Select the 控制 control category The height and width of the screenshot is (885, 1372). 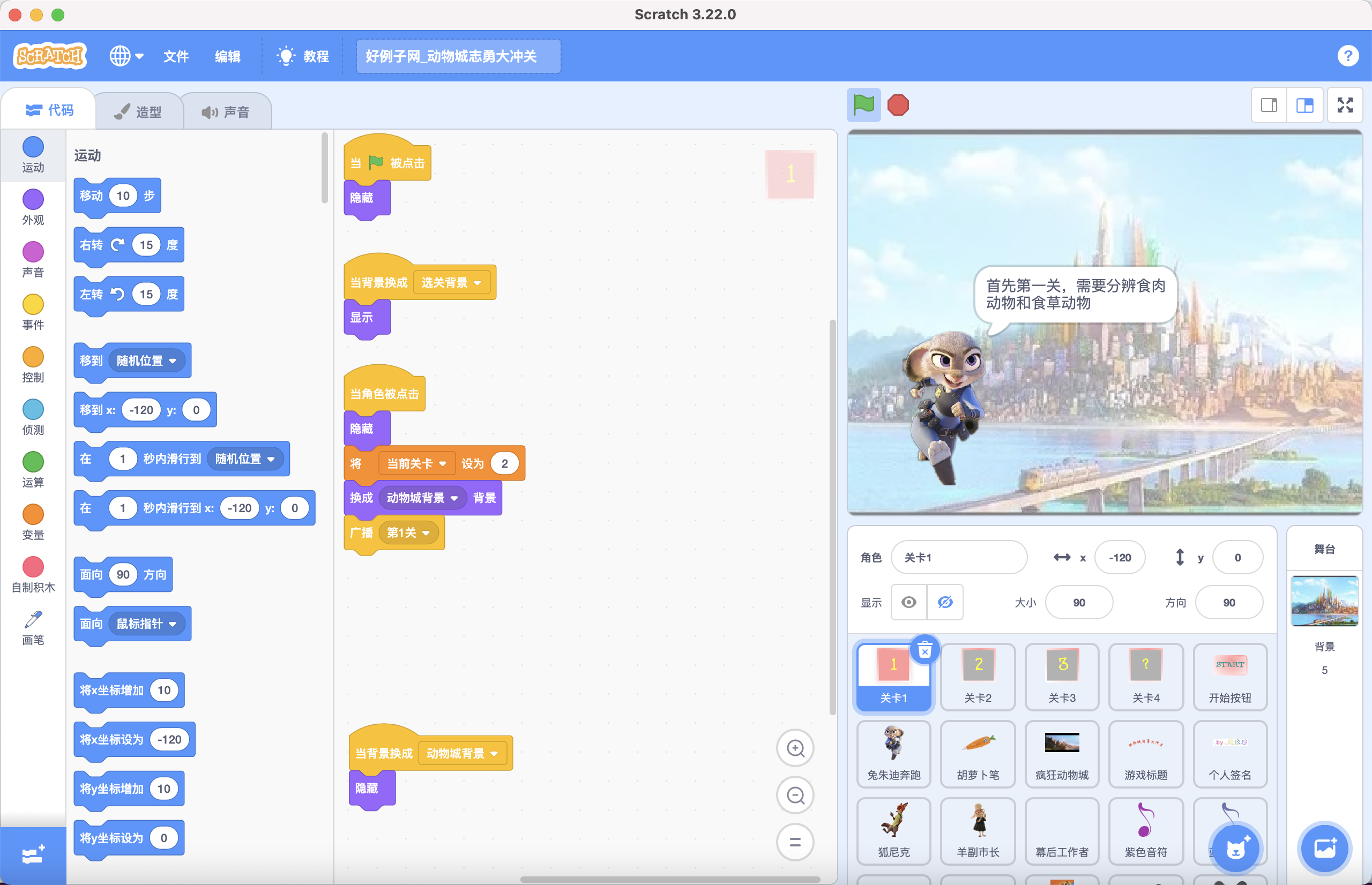(33, 365)
